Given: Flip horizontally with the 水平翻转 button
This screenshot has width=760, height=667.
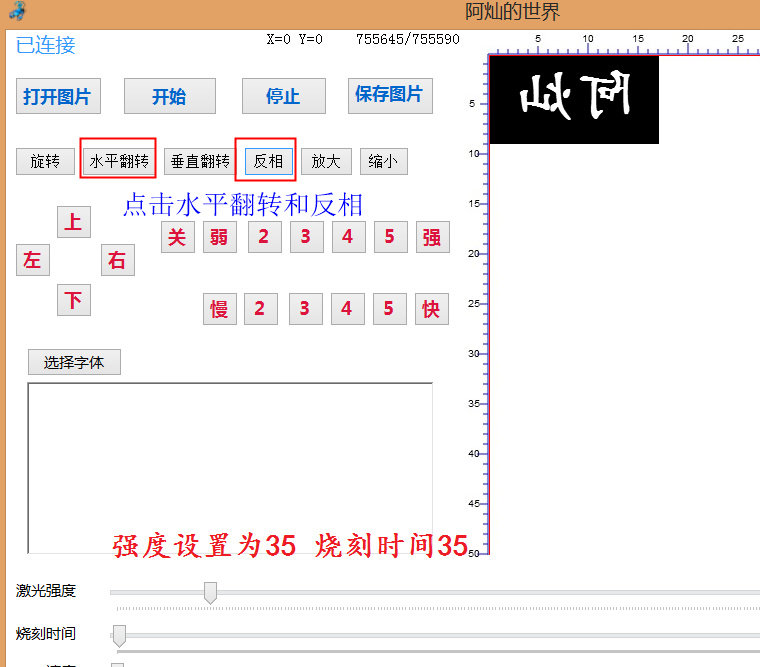Looking at the screenshot, I should pyautogui.click(x=118, y=161).
